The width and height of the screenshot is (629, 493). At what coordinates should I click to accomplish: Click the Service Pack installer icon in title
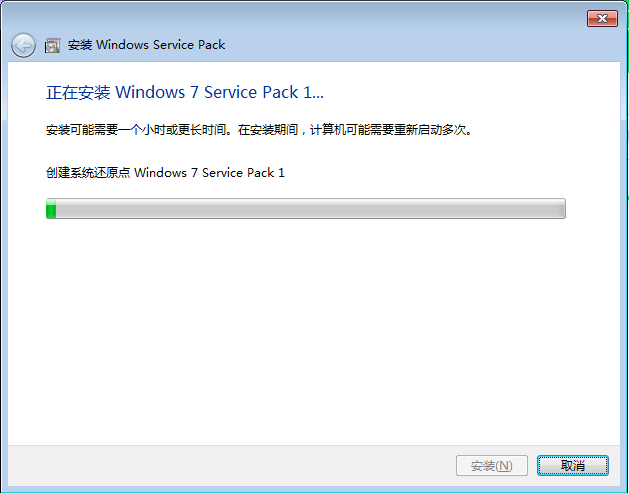tap(53, 45)
